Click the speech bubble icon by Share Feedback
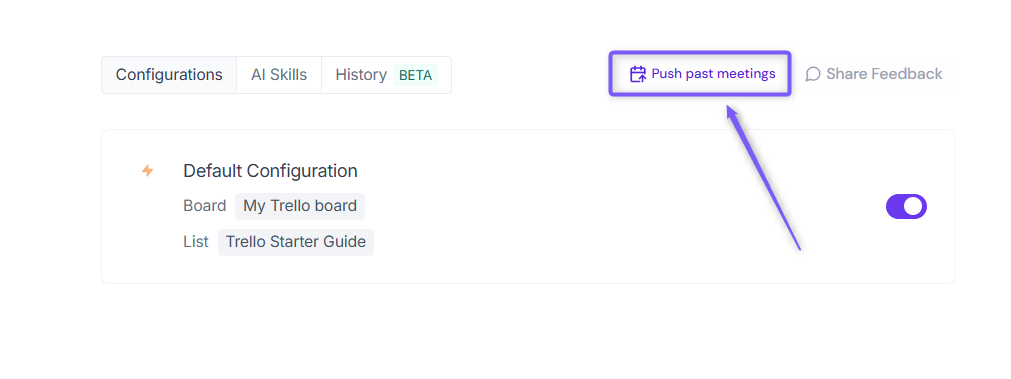The width and height of the screenshot is (1011, 379). point(813,74)
